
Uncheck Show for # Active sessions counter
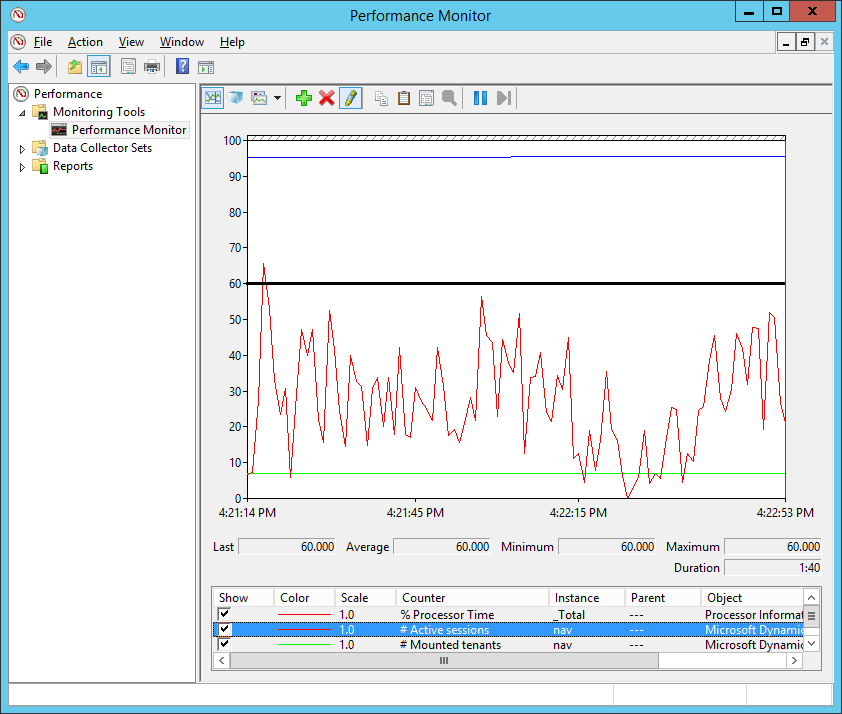225,630
